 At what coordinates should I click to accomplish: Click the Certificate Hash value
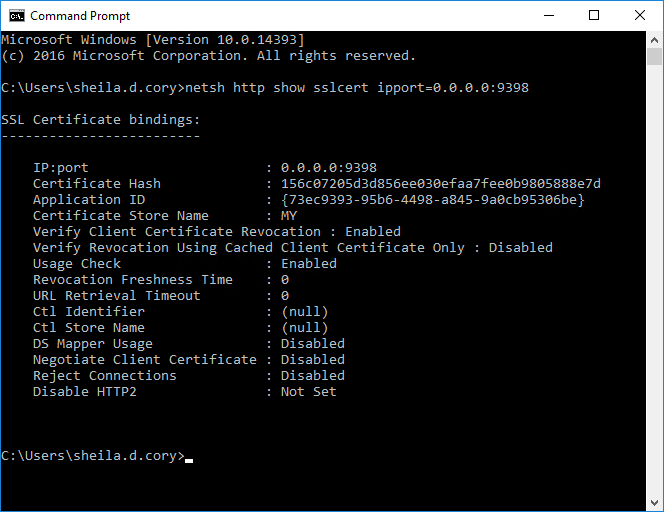[440, 184]
